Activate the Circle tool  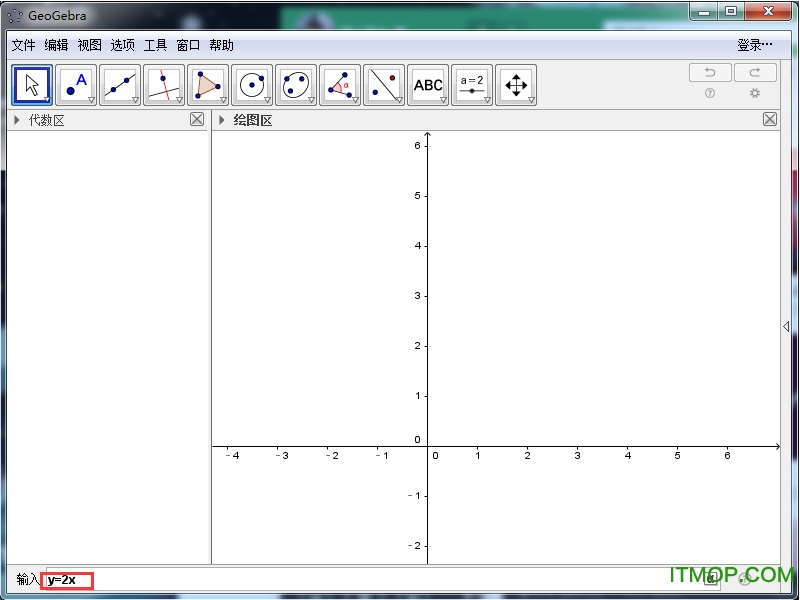click(251, 84)
